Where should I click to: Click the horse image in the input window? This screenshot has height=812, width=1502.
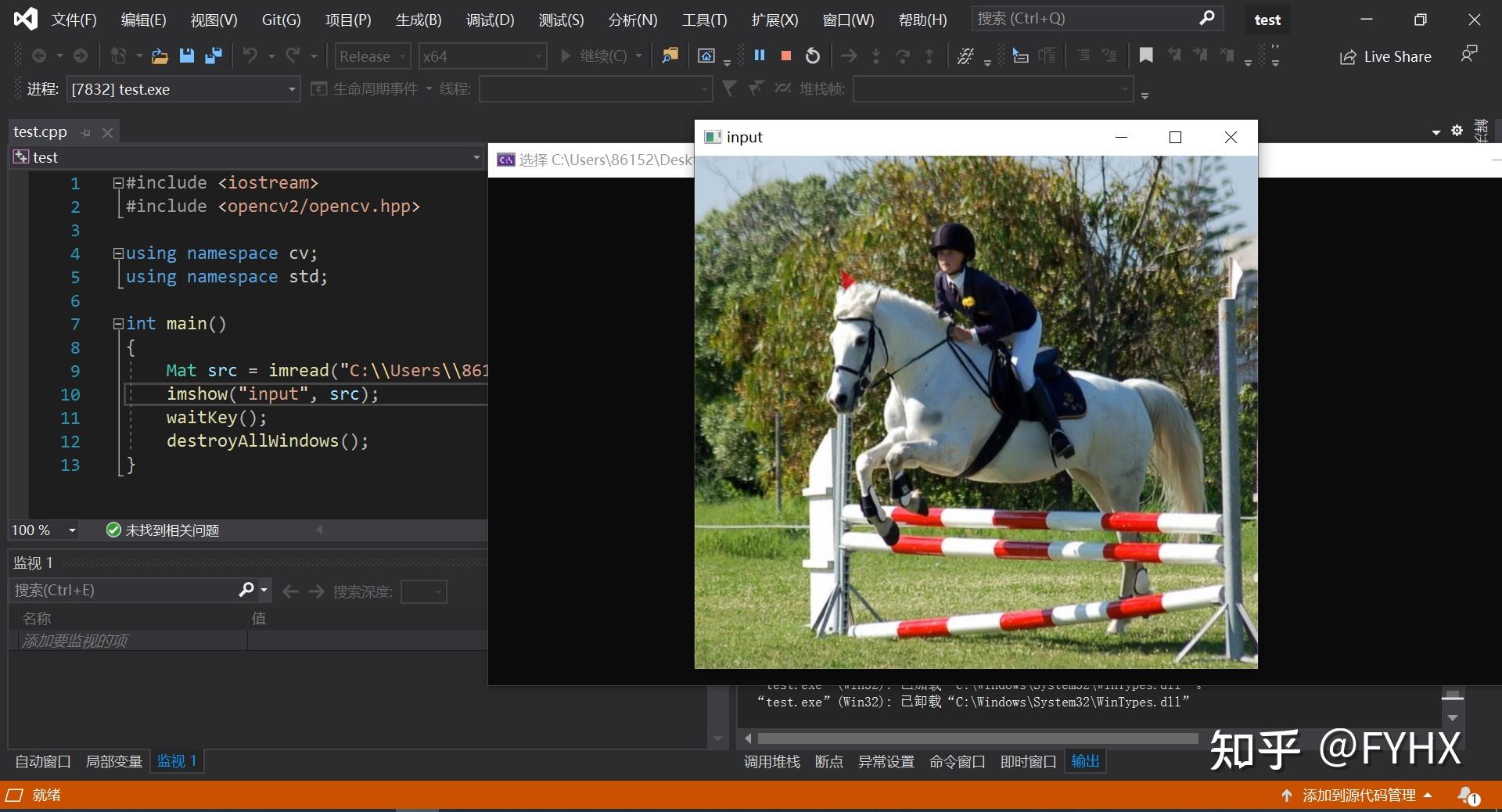(x=976, y=412)
